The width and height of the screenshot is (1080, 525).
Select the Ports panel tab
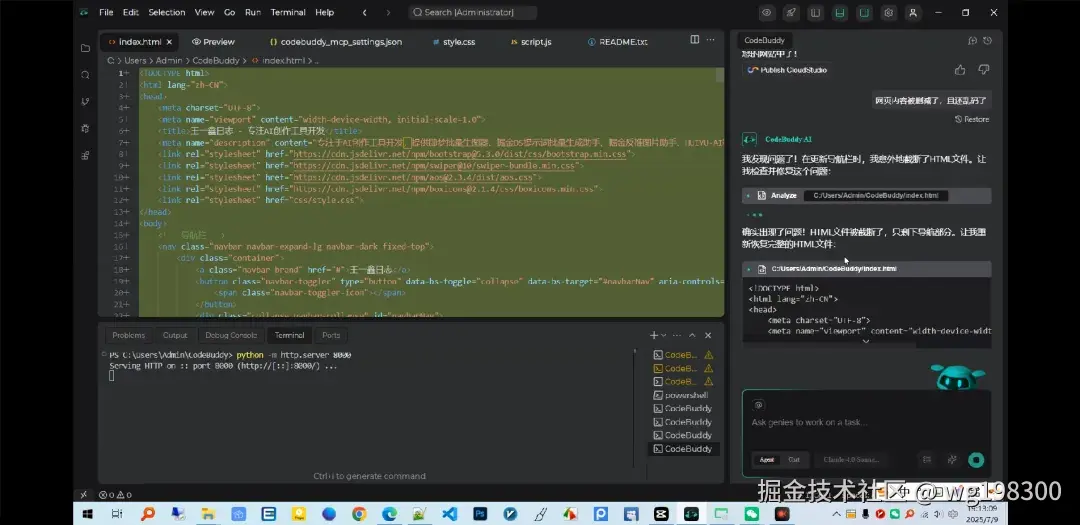331,336
